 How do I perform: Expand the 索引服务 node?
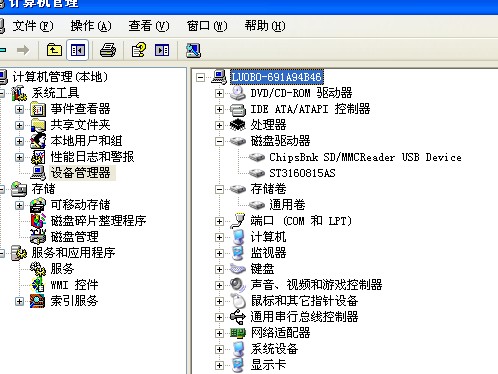tap(19, 301)
